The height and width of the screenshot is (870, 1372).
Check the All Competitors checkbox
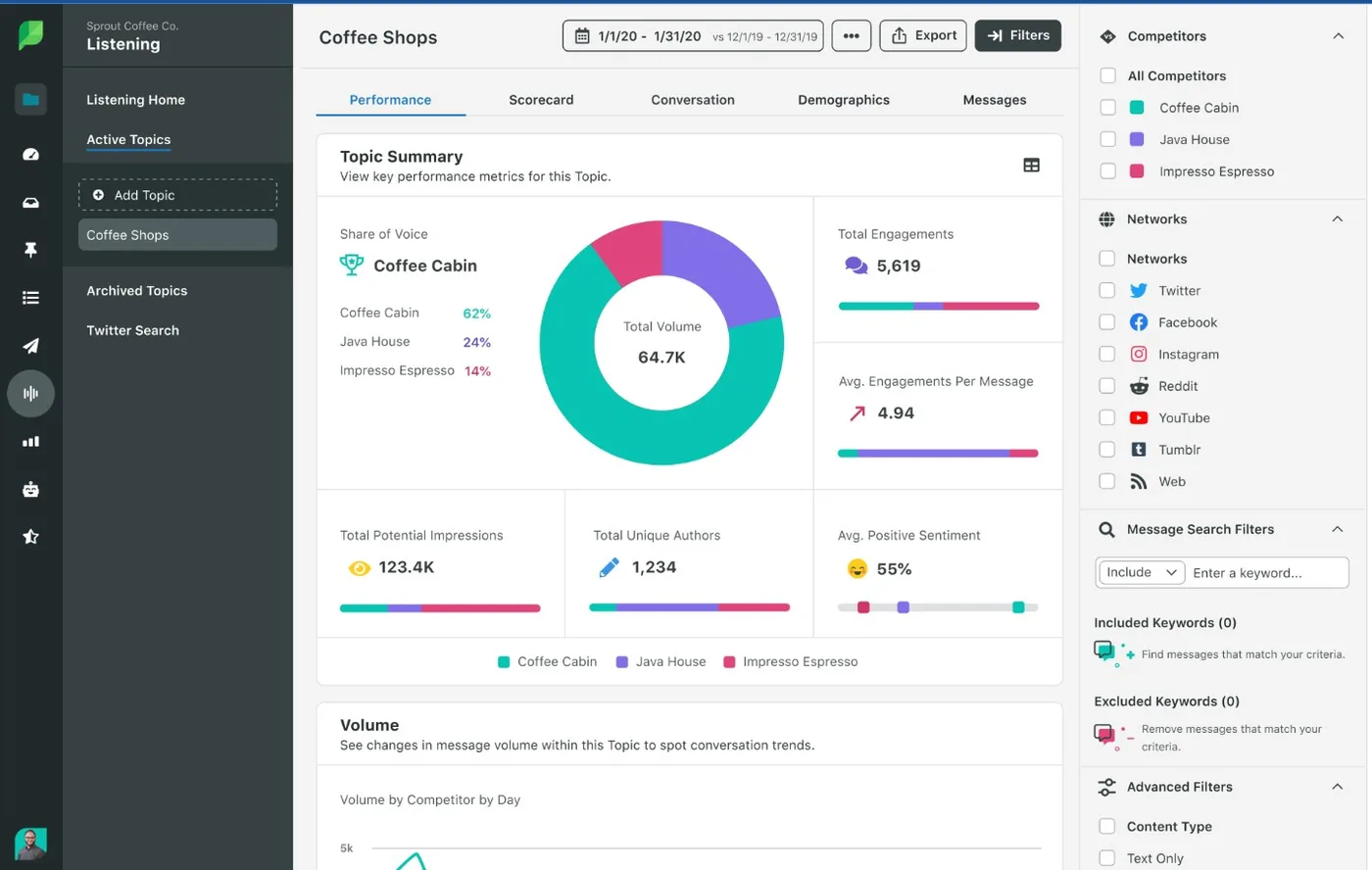click(1107, 75)
